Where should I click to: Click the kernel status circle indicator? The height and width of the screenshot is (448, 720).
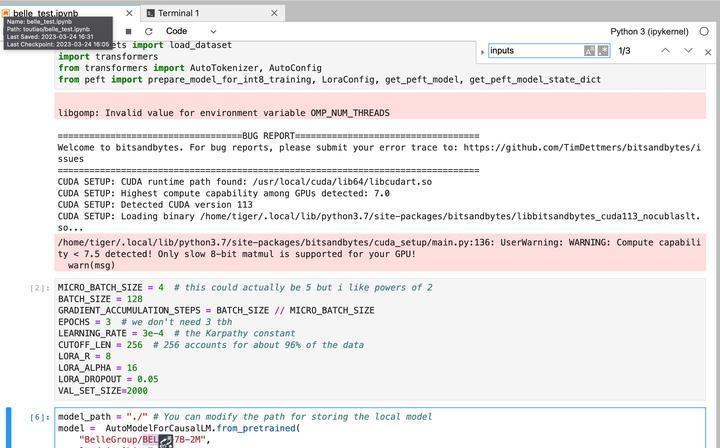704,31
